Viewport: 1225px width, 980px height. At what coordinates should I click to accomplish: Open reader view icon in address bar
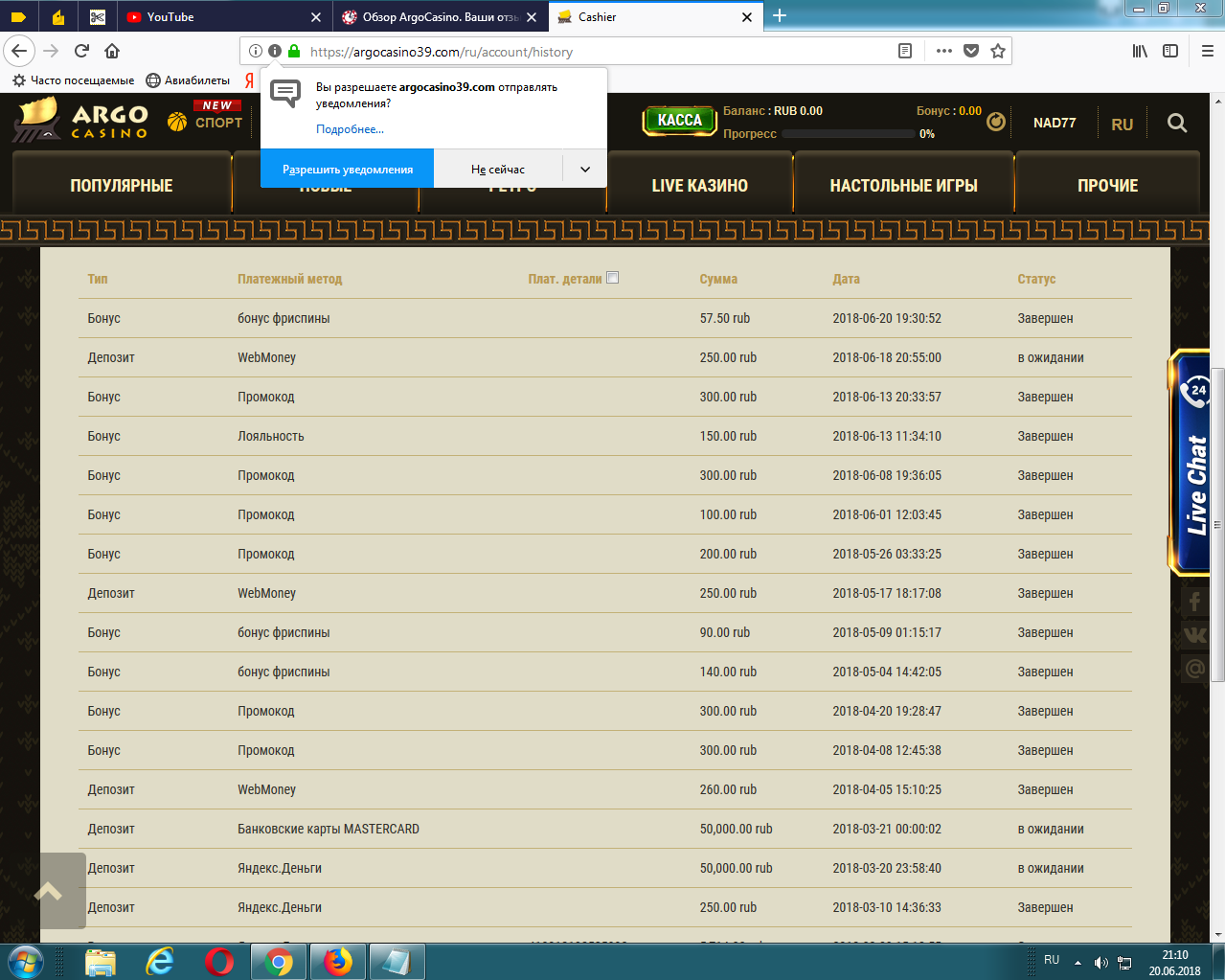[x=905, y=51]
